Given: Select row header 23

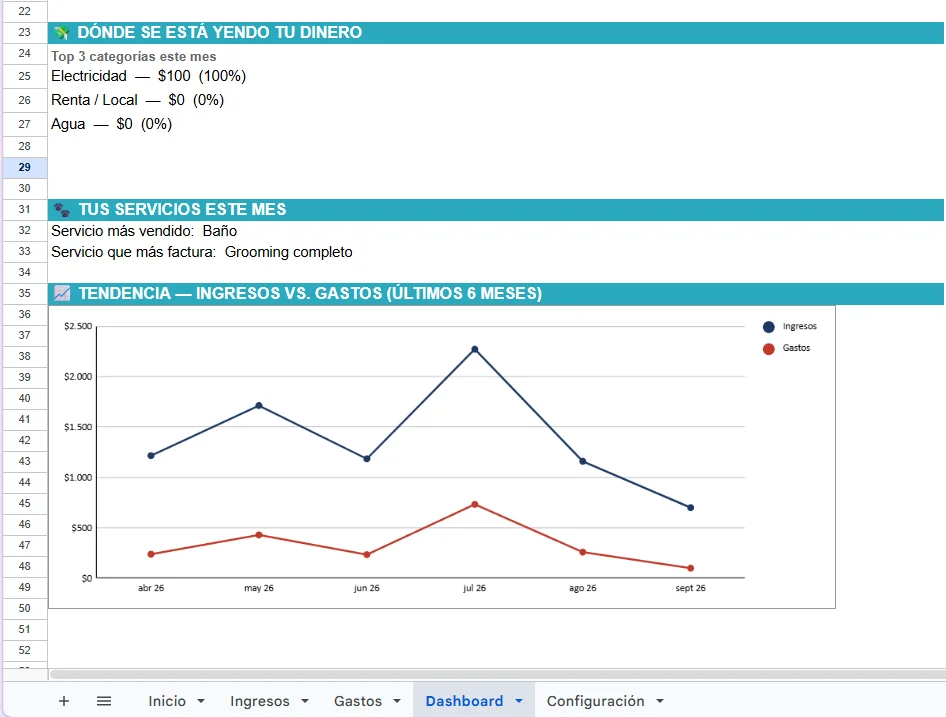Looking at the screenshot, I should pyautogui.click(x=24, y=32).
